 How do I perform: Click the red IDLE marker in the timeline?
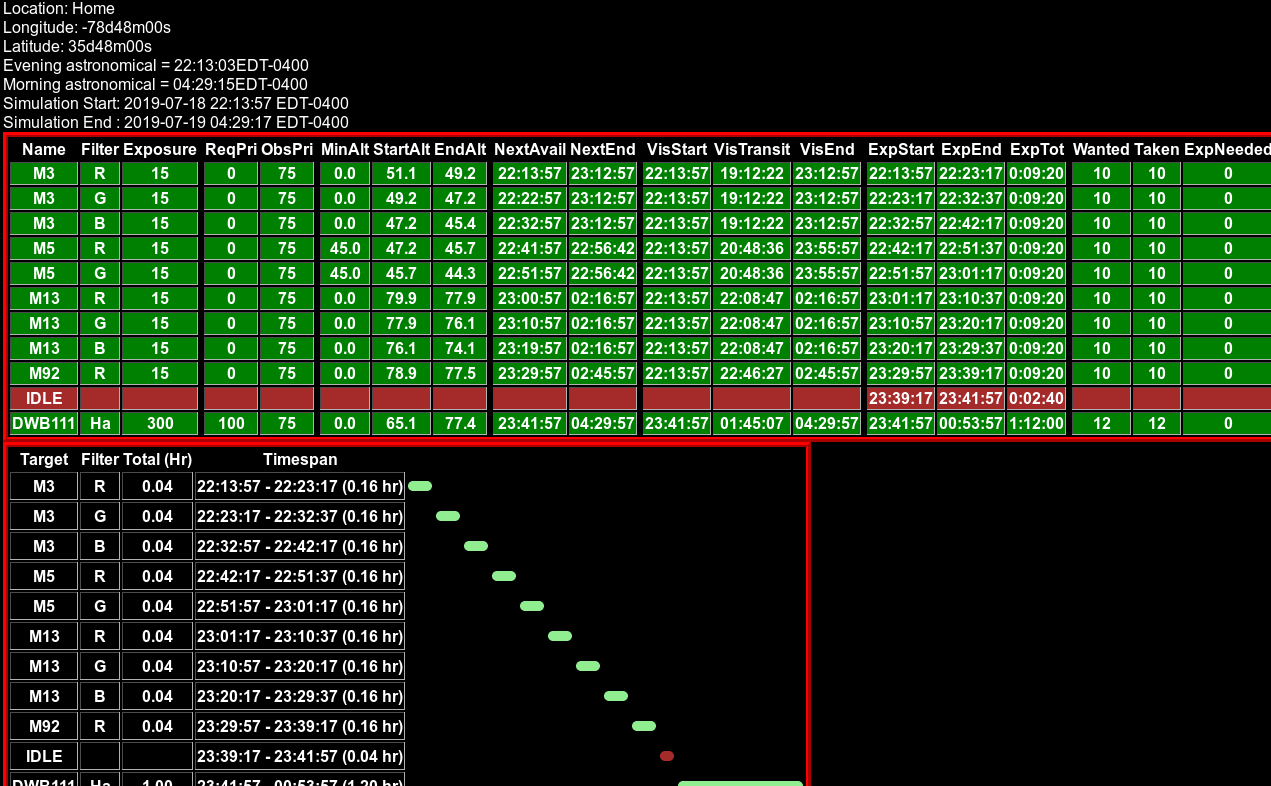click(x=666, y=756)
